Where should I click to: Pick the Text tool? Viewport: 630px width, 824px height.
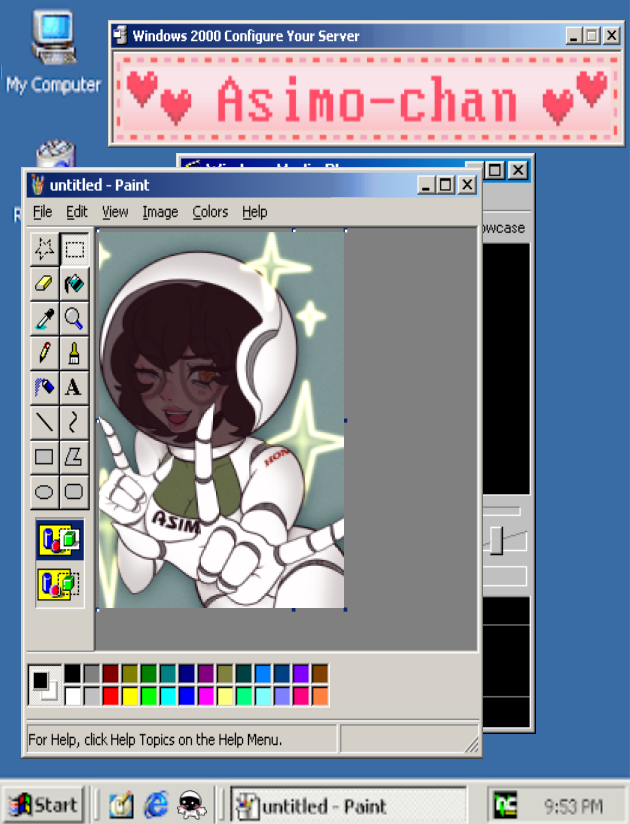tap(74, 388)
